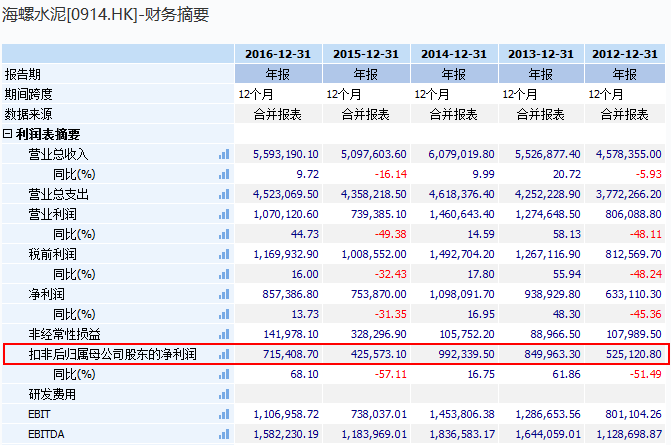Select the 2013-12-31 column header
The width and height of the screenshot is (671, 445).
541,54
